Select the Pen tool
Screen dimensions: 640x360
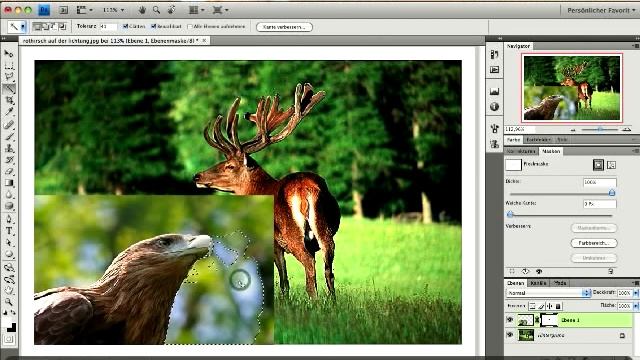tap(9, 219)
